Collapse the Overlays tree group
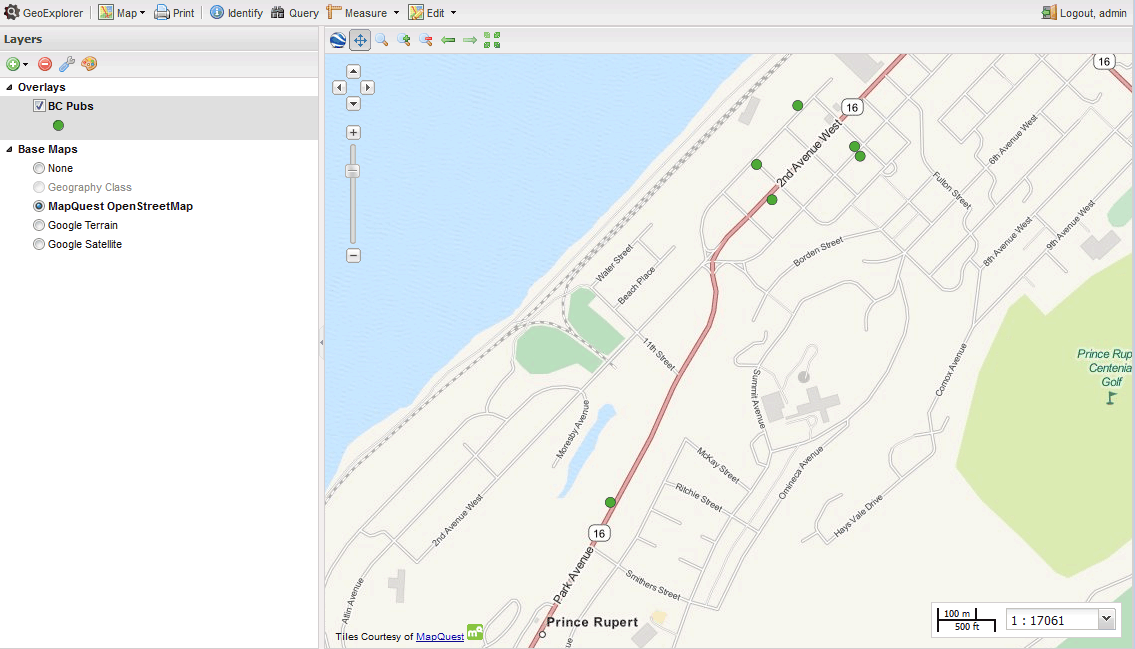The height and width of the screenshot is (649, 1135). tap(9, 88)
